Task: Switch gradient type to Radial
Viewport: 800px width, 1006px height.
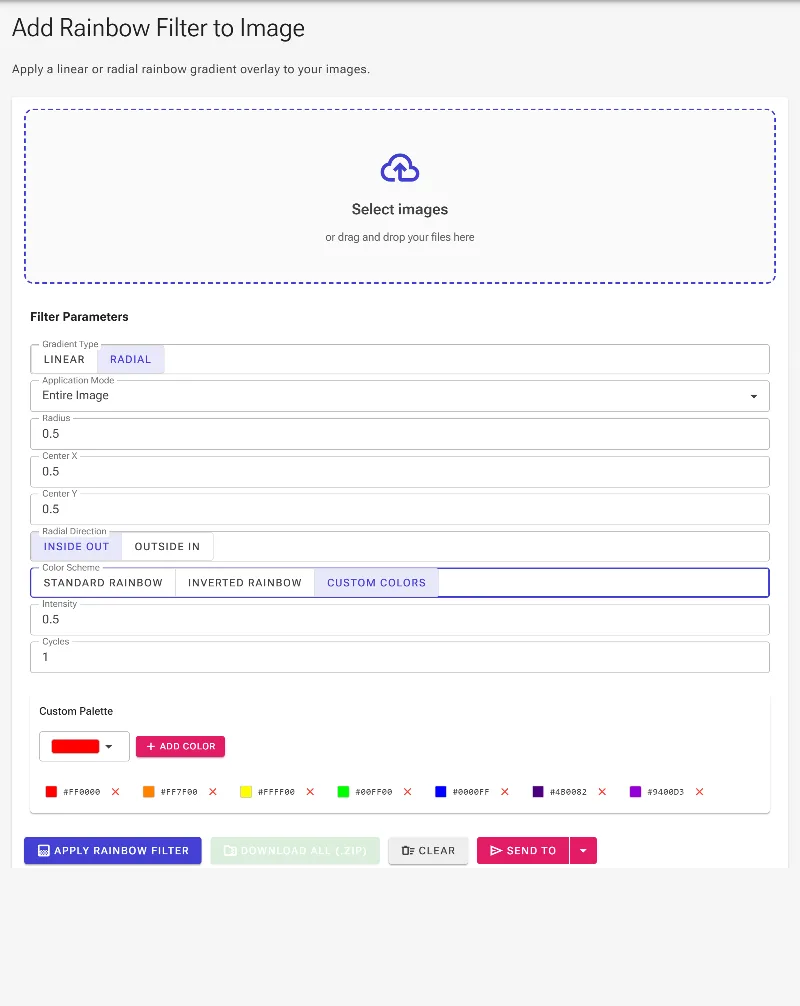Action: coord(131,359)
